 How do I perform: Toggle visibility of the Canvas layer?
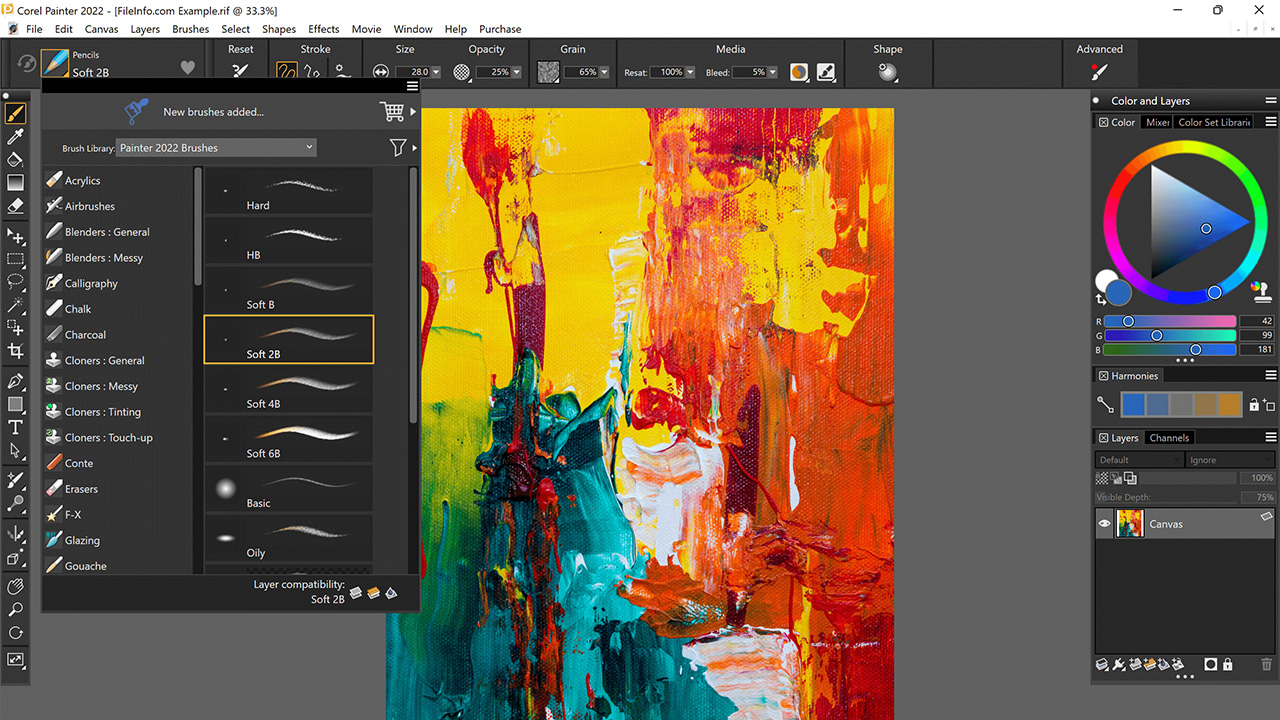point(1104,523)
